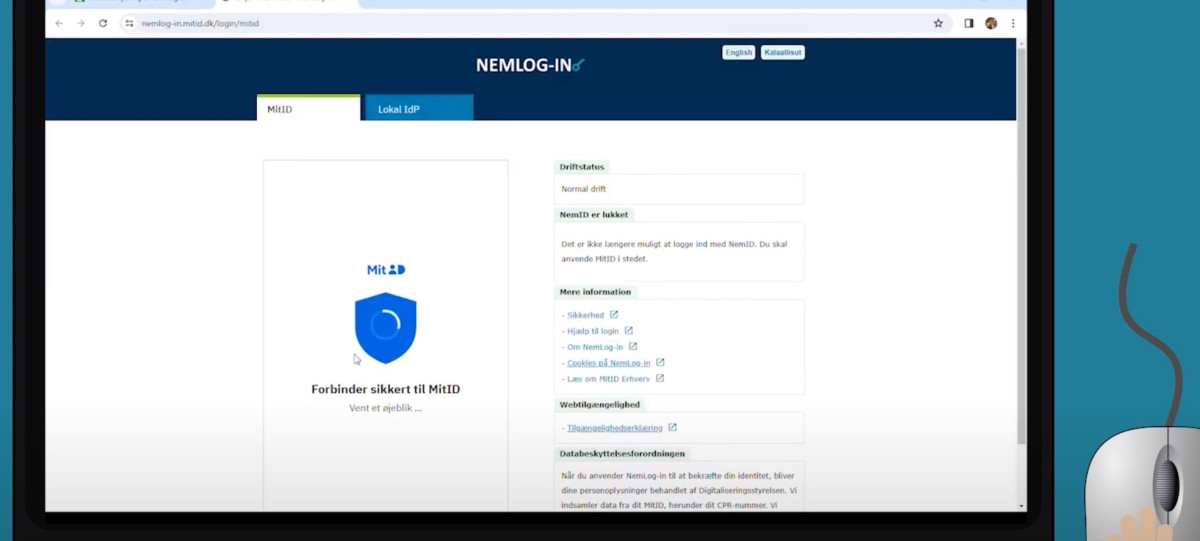Open the Chrome three-dot menu

1013,23
